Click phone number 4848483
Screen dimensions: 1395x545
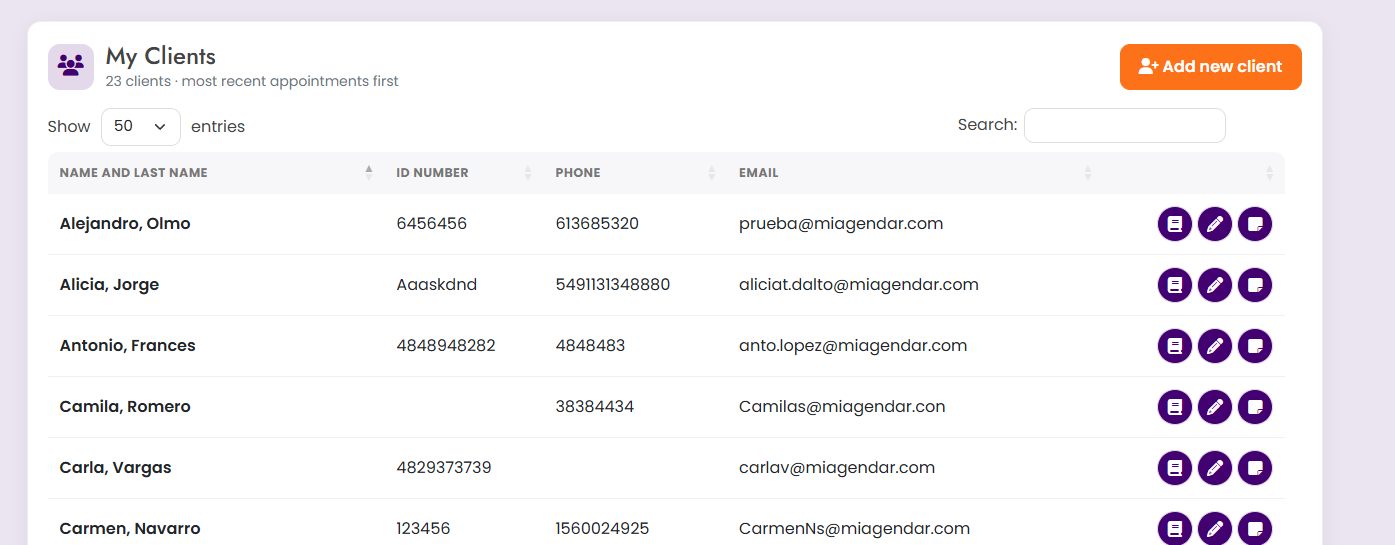point(591,346)
